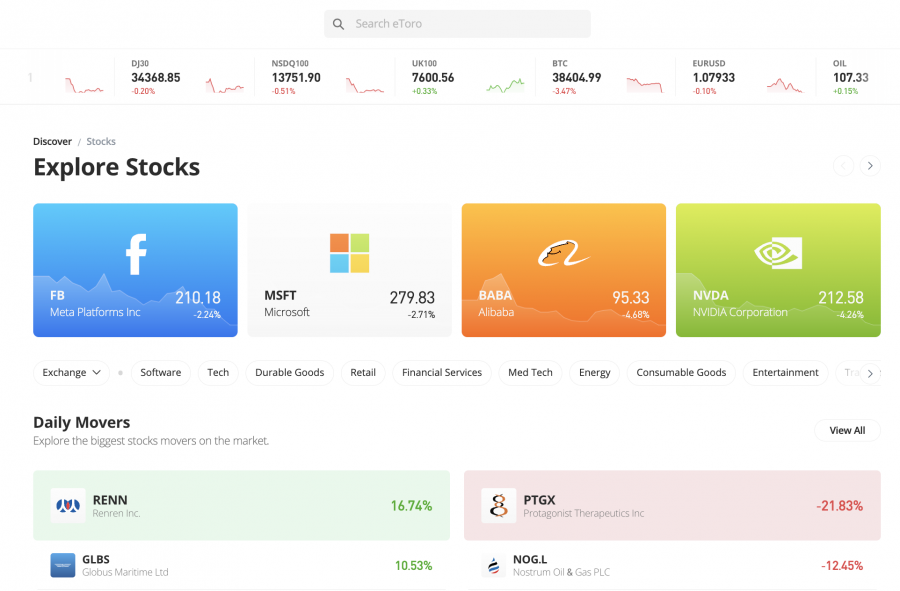
Task: Open the BTC ticker
Action: click(x=606, y=77)
